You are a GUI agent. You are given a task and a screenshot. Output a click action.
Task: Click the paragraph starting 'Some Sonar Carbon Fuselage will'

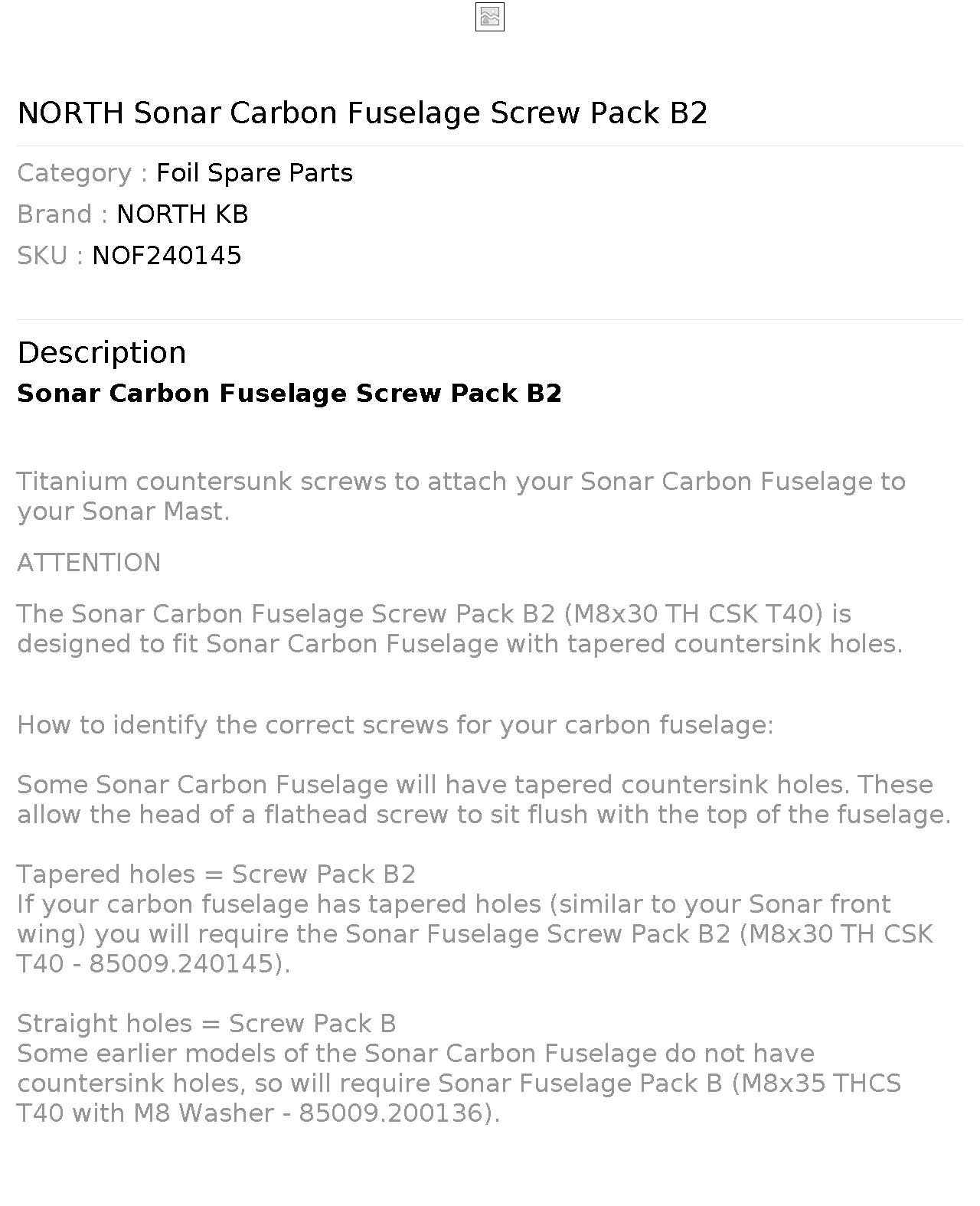point(484,799)
